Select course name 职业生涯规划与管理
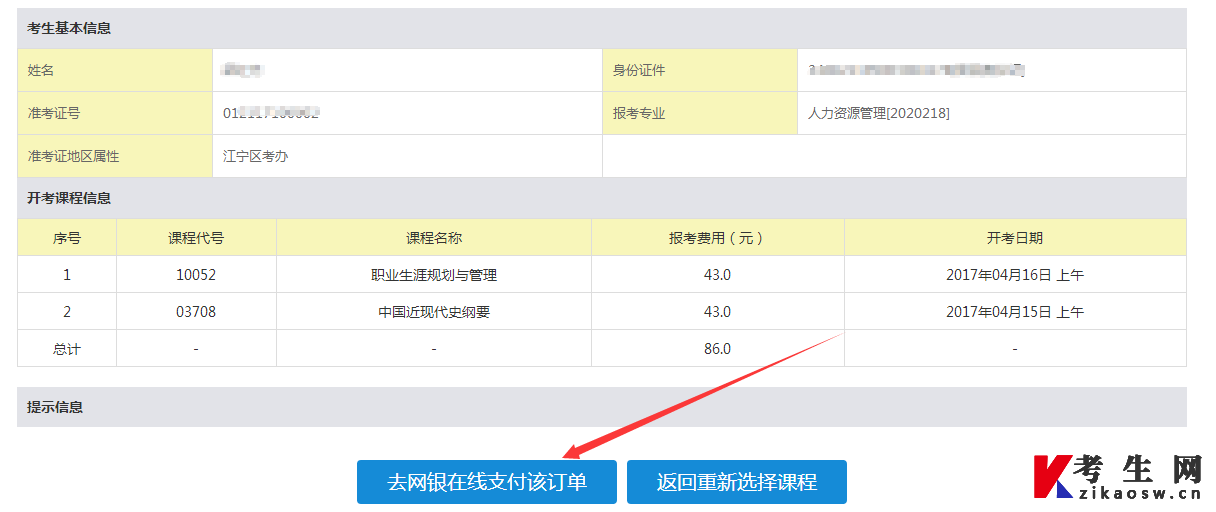The height and width of the screenshot is (512, 1216). pos(434,274)
